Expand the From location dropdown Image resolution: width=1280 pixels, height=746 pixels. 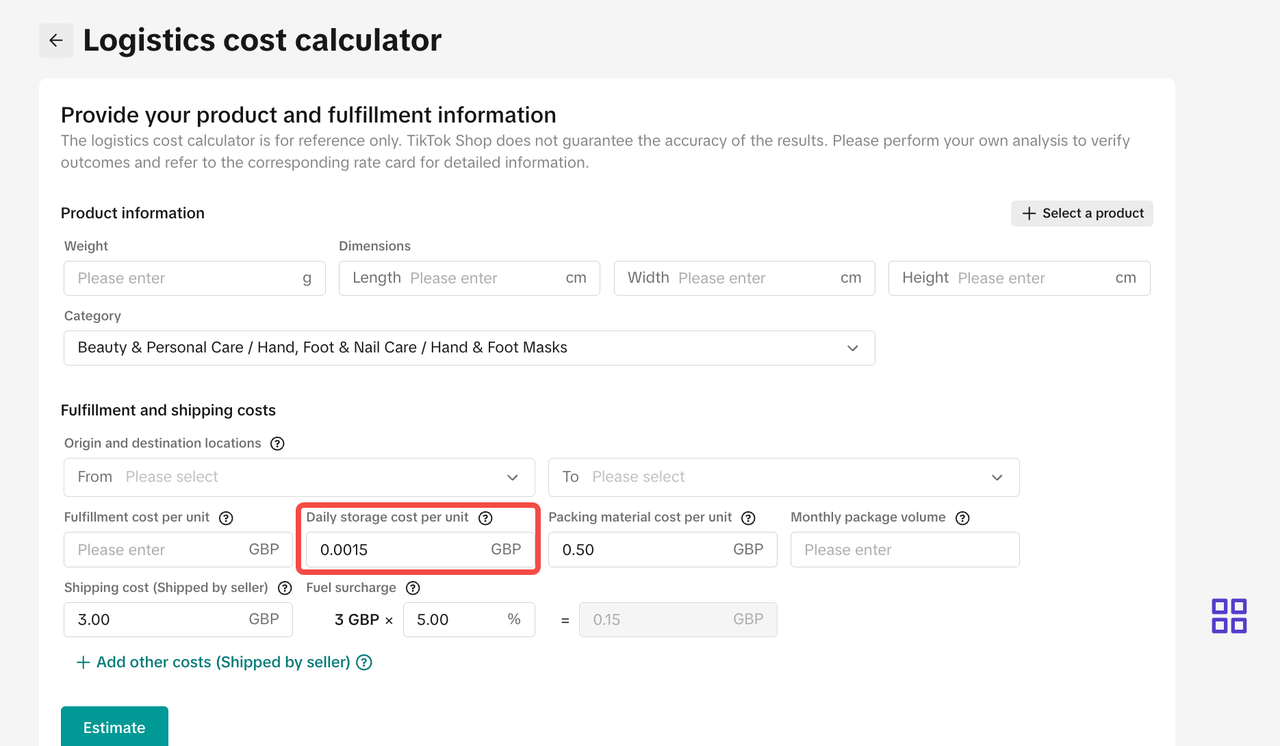[299, 477]
